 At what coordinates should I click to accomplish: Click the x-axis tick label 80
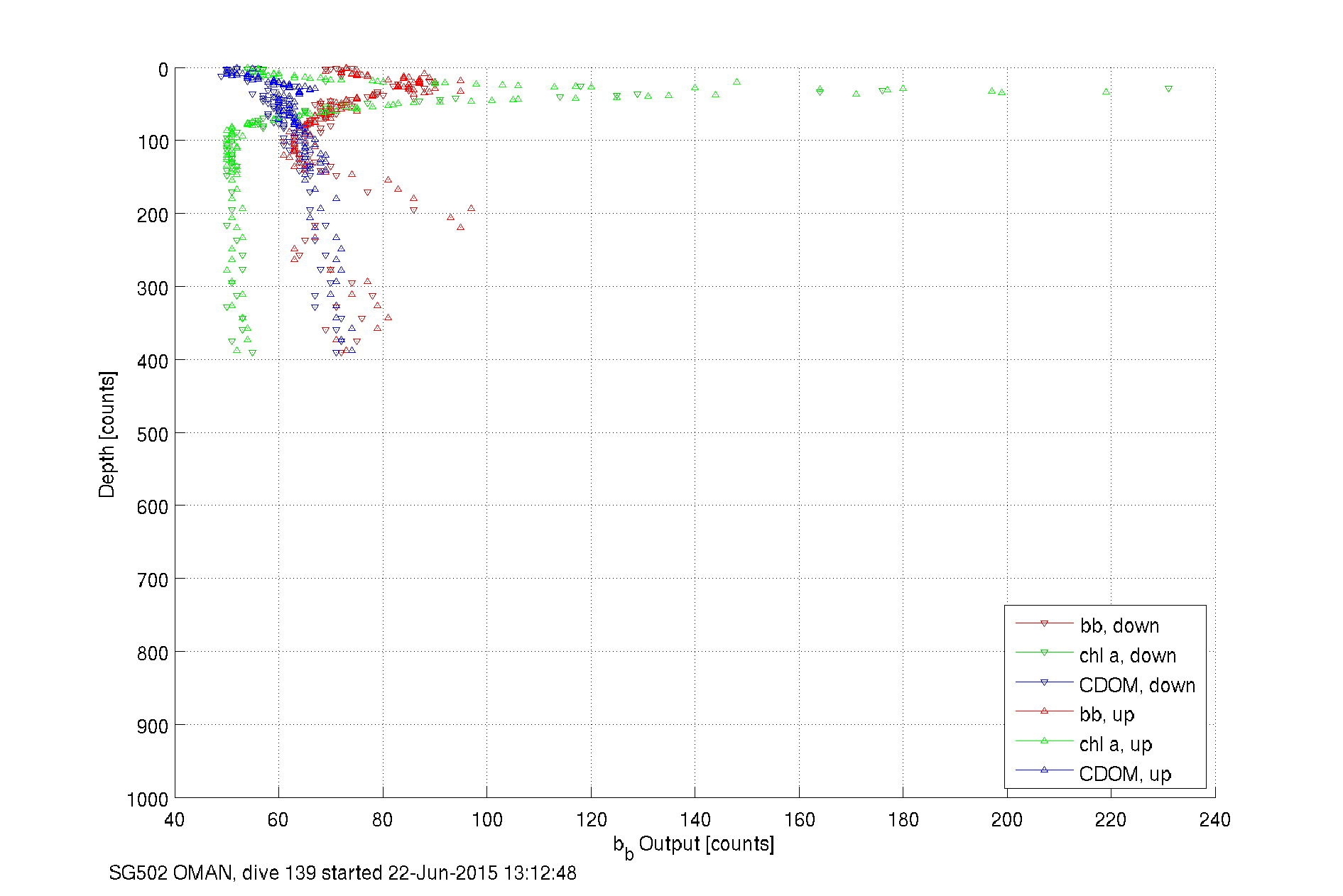(383, 820)
